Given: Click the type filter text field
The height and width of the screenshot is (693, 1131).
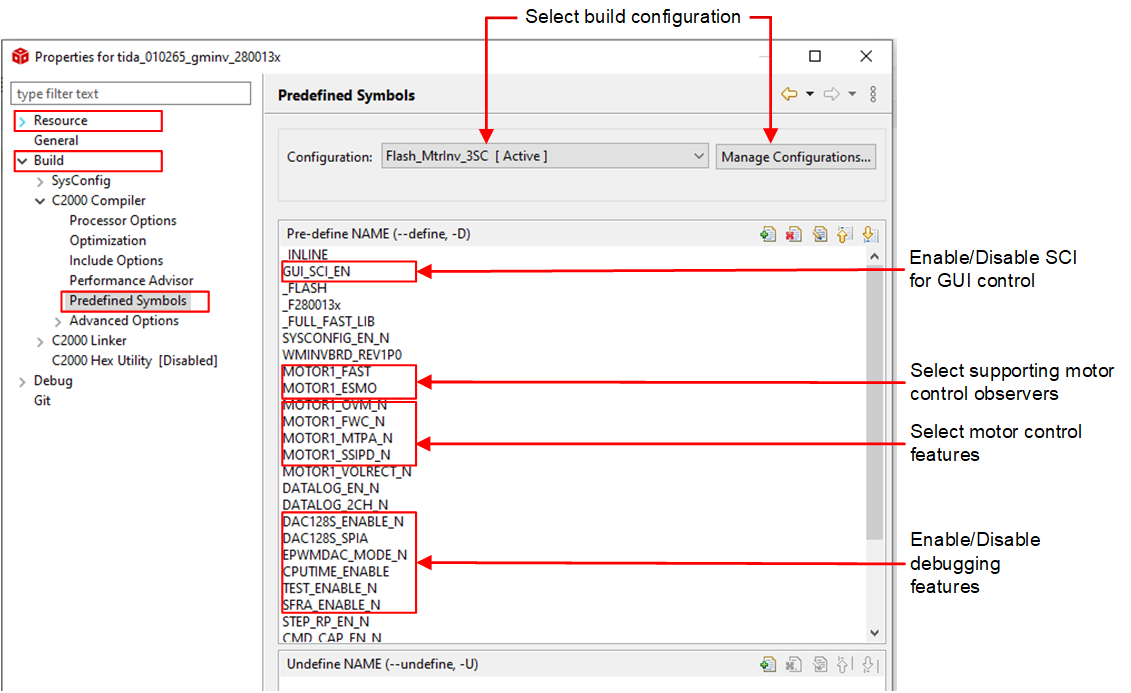Looking at the screenshot, I should click(x=131, y=94).
